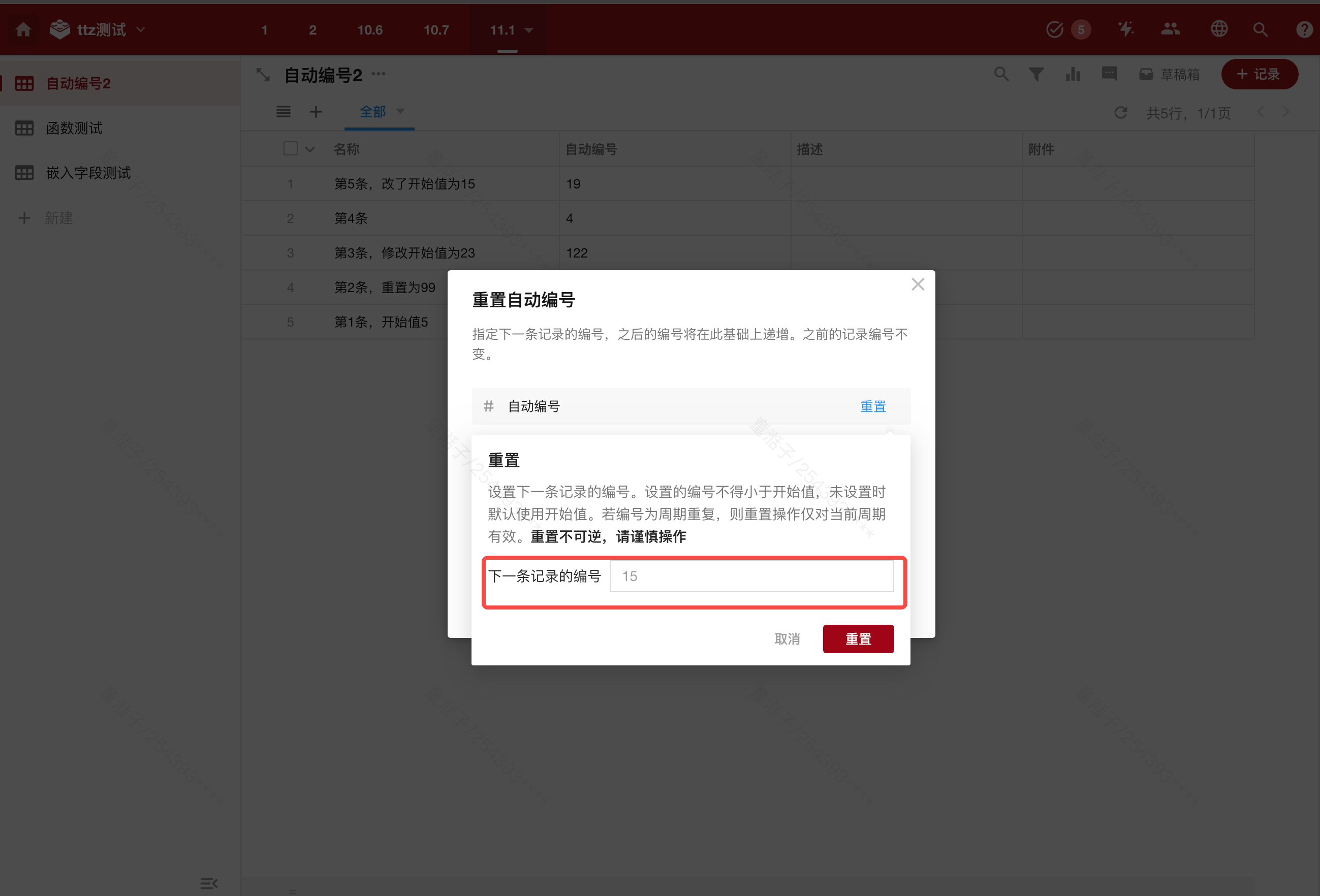Open the globe language icon
1320x896 pixels.
1219,29
